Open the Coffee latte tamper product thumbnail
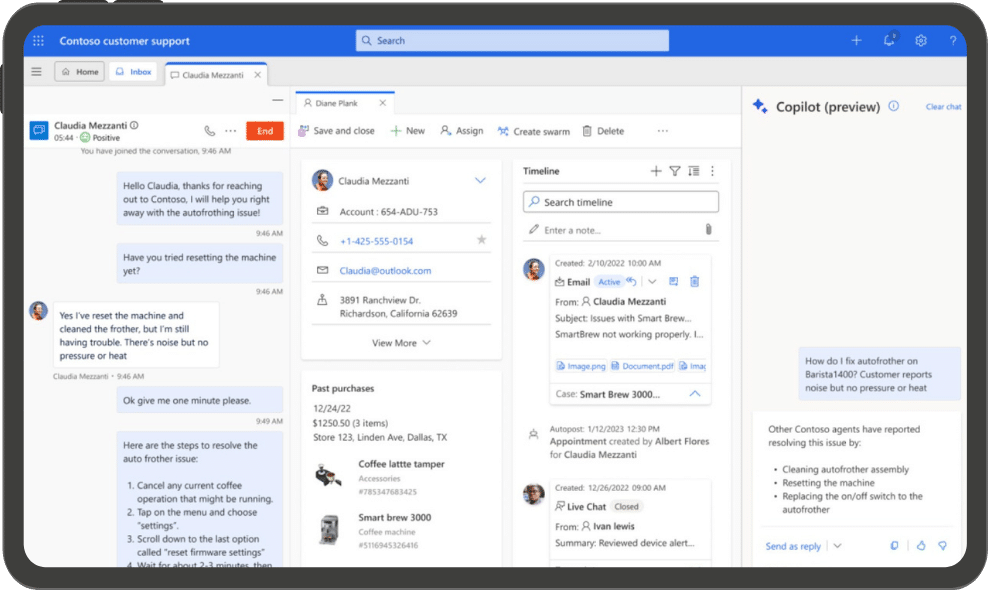 point(328,476)
